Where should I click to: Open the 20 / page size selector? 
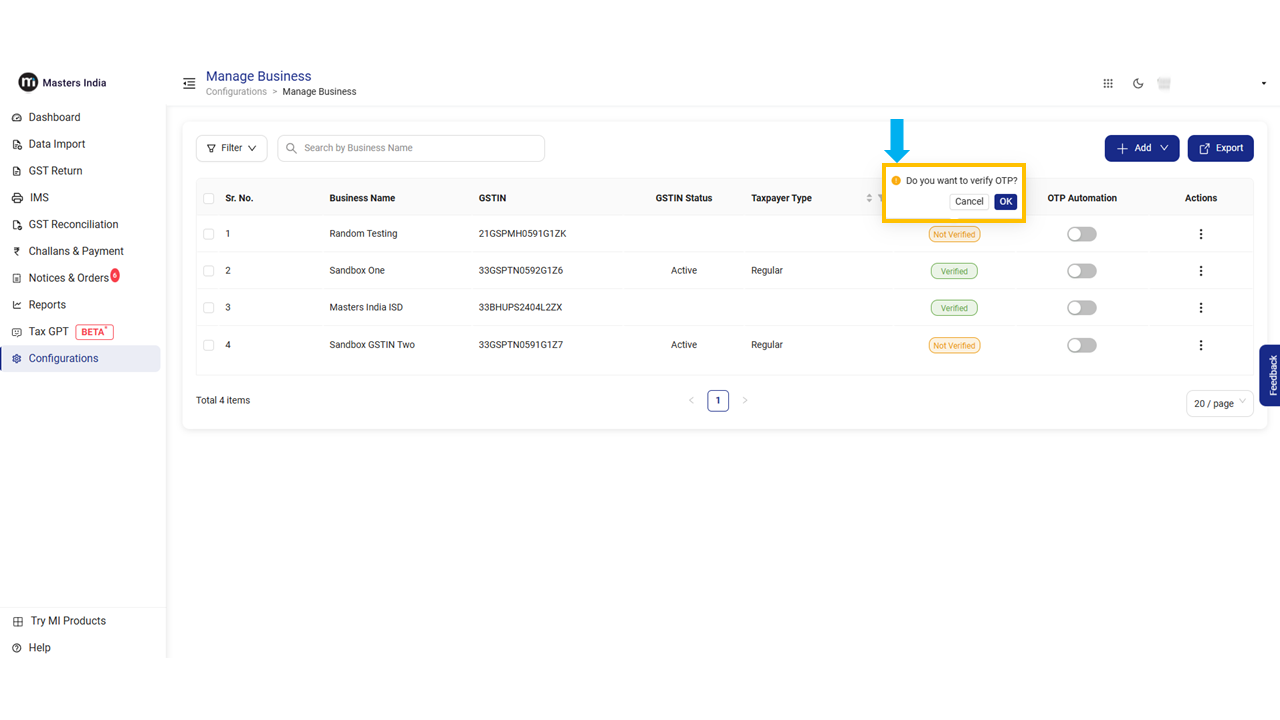click(x=1219, y=403)
